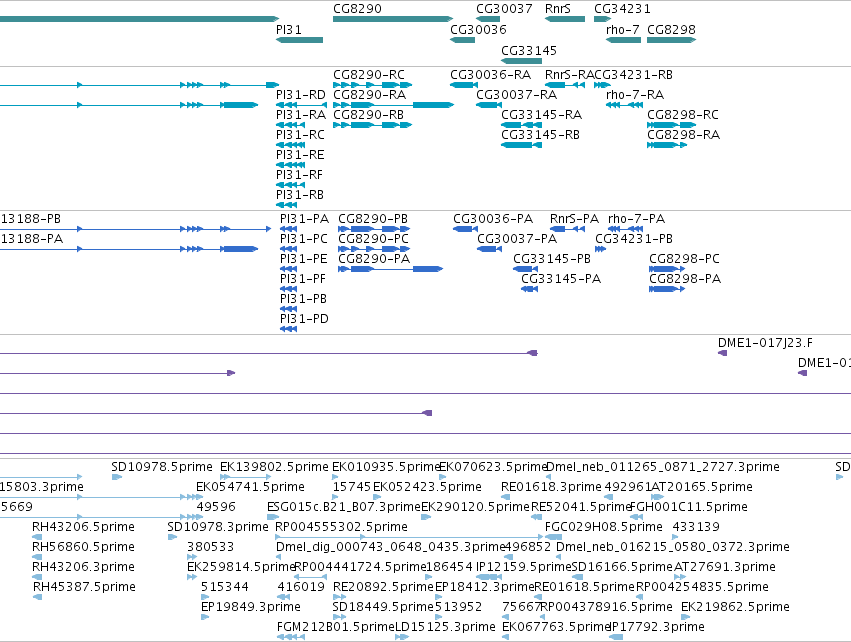
Task: Click transcript label CG33145-RB
Action: pos(540,135)
